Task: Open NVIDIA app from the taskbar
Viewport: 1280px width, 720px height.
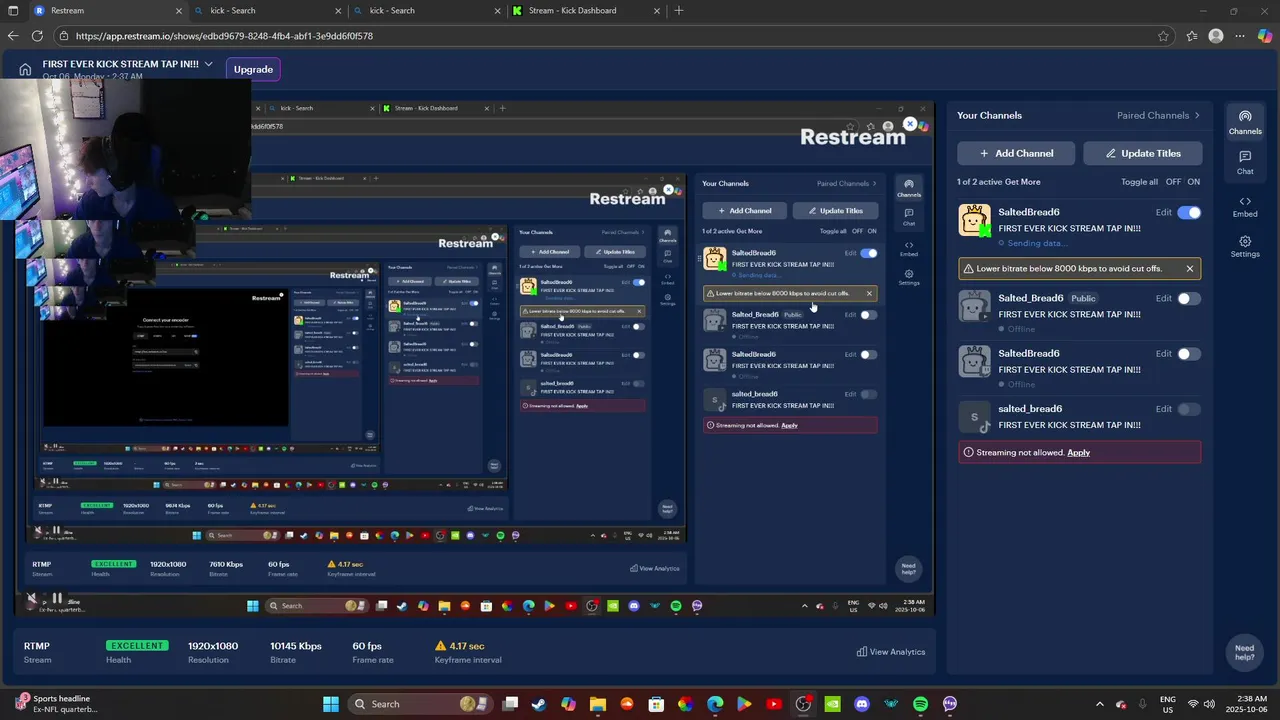Action: click(x=832, y=704)
